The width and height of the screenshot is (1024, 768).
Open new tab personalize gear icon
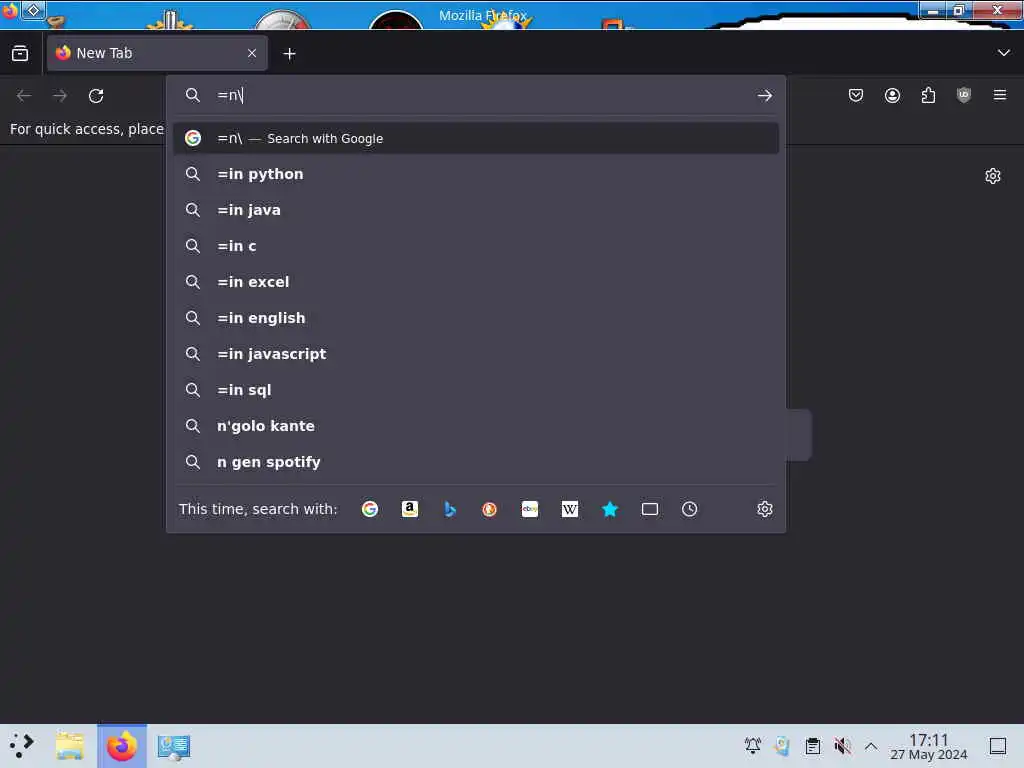[x=993, y=176]
